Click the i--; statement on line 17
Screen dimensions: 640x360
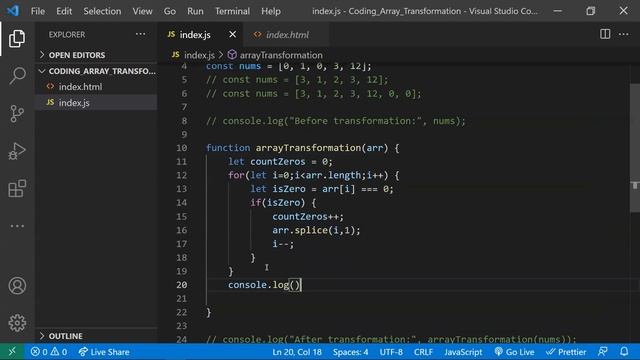(283, 244)
